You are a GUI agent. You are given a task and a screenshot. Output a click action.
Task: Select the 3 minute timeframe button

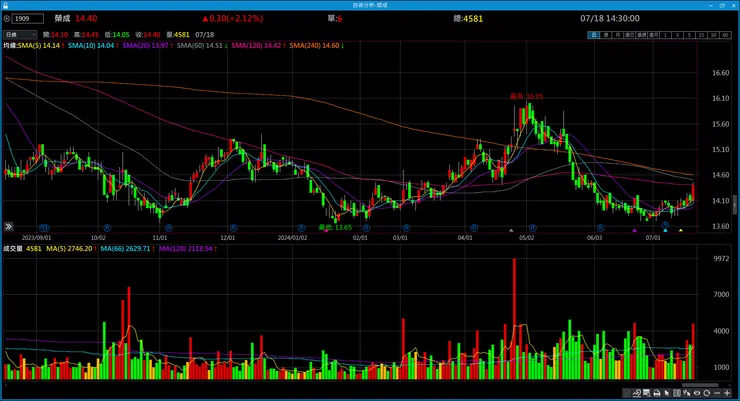tap(677, 35)
